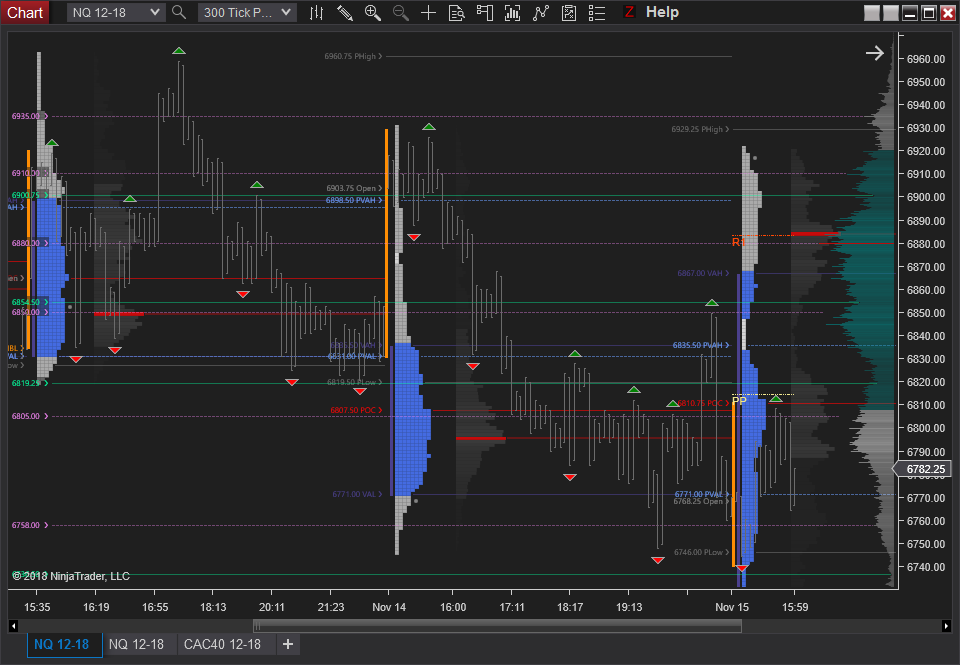The width and height of the screenshot is (960, 665).
Task: Switch to the CAC40 12-18 tab
Action: pos(222,644)
